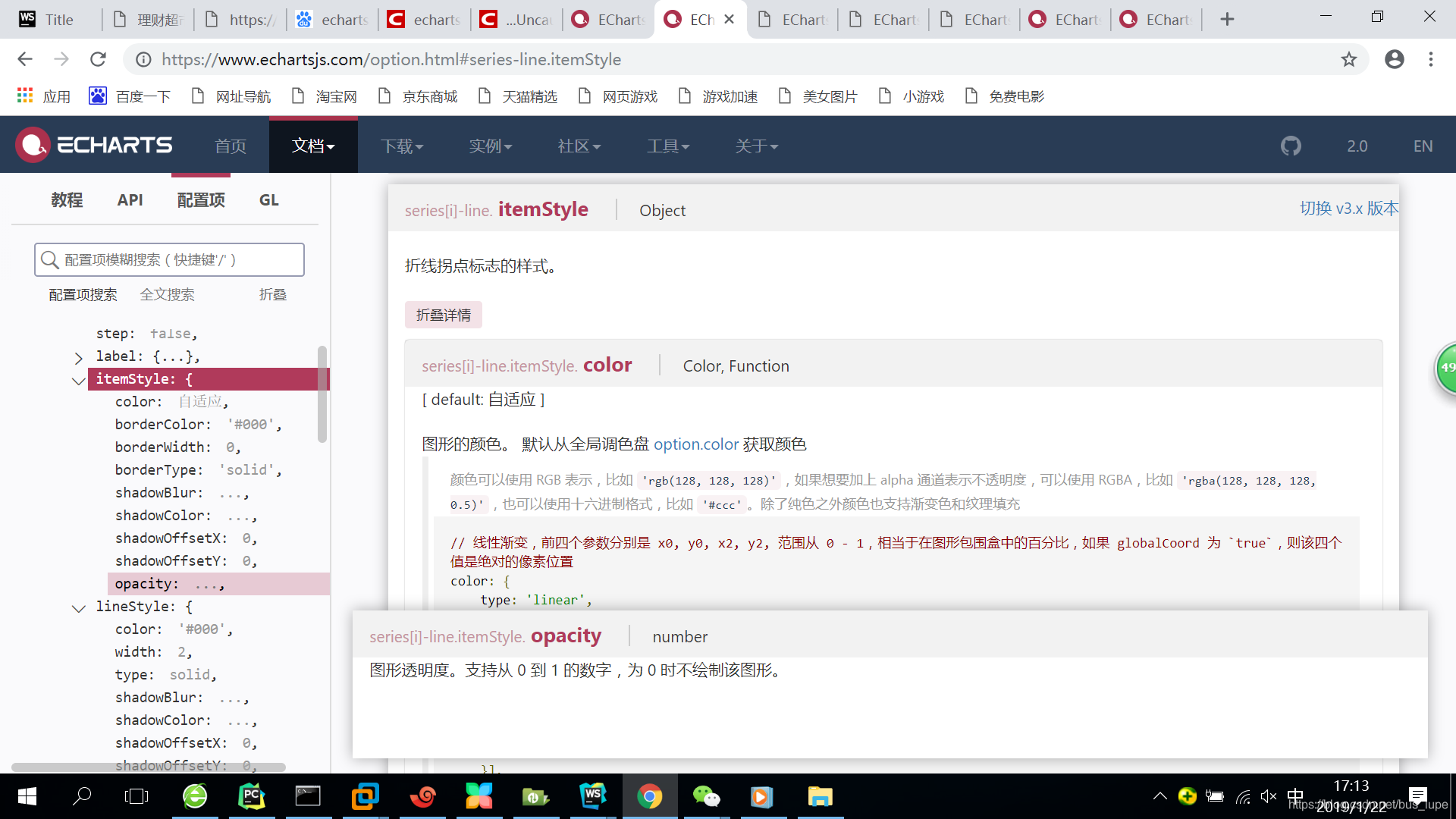
Task: Show hidden system tray icons
Action: pyautogui.click(x=1159, y=796)
